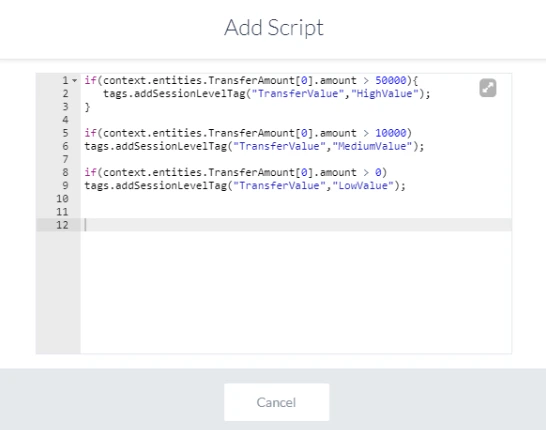546x430 pixels.
Task: Click the number 10000 on line 5
Action: (x=390, y=133)
